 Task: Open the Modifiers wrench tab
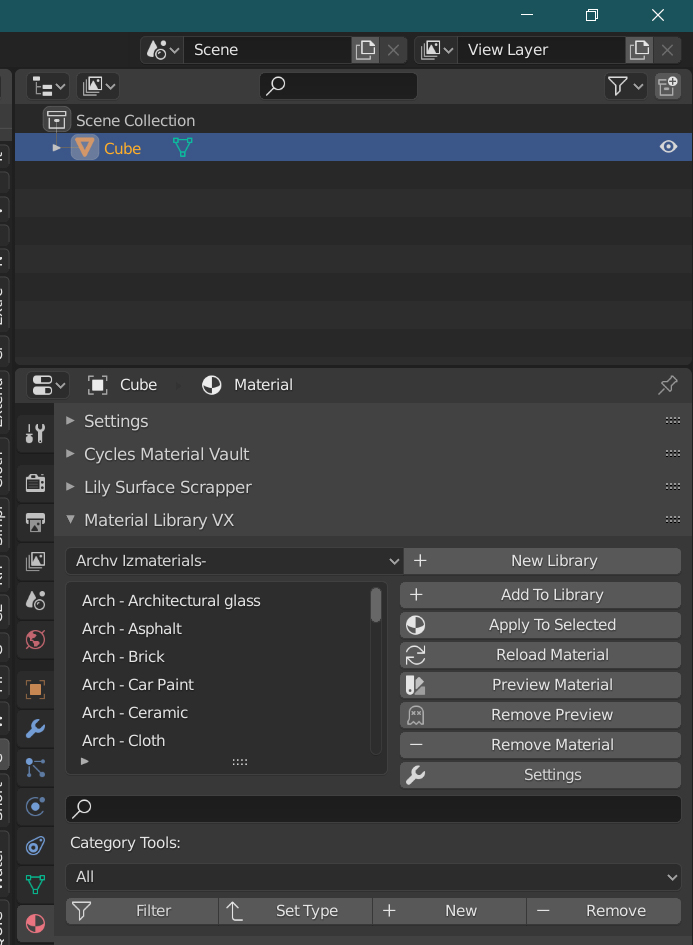tap(36, 728)
